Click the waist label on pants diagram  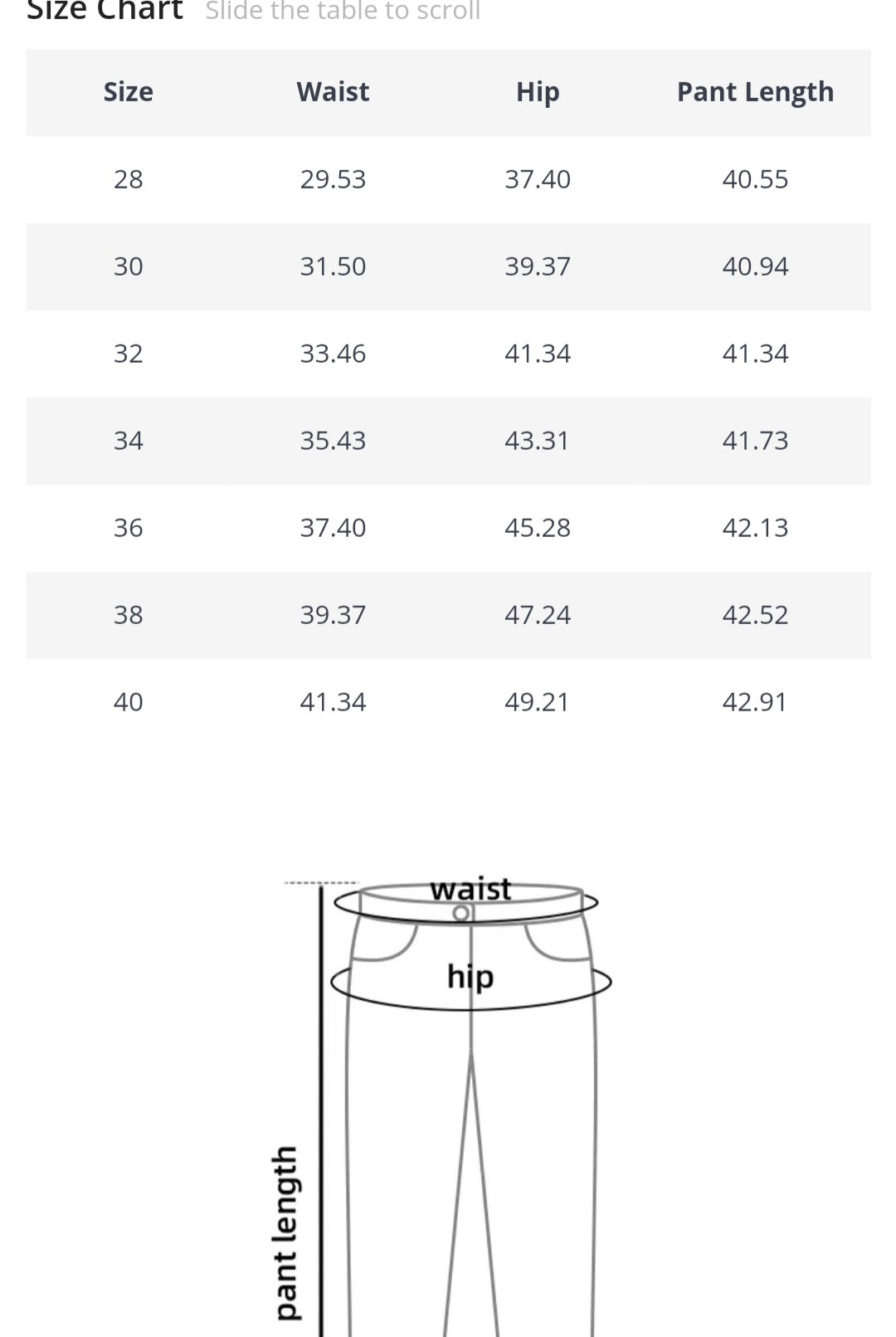pyautogui.click(x=470, y=889)
